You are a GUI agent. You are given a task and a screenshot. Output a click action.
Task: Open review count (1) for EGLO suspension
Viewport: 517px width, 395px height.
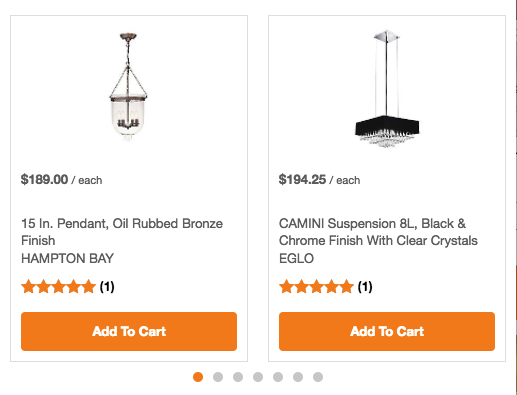point(365,286)
